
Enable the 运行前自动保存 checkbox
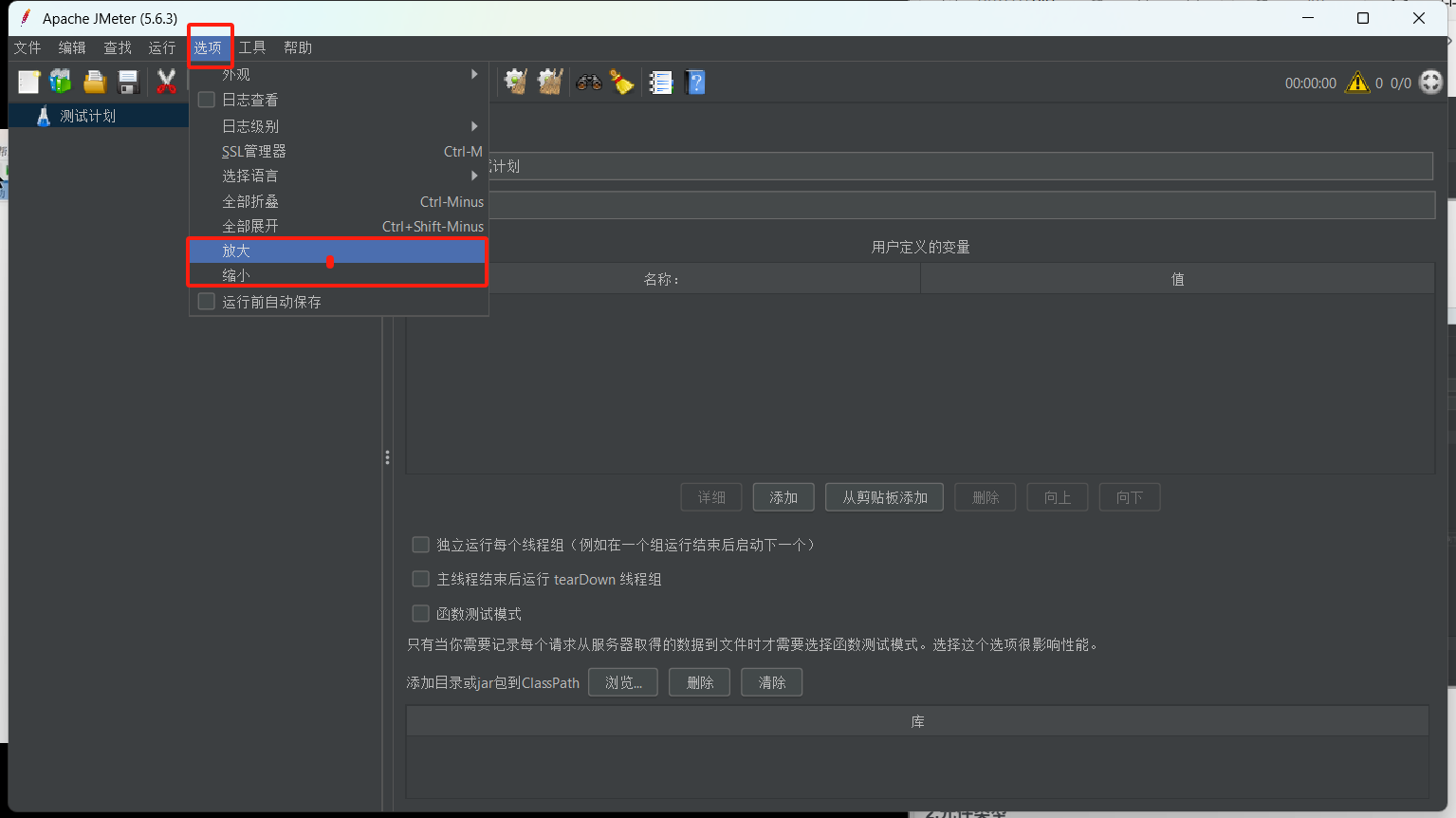pos(206,302)
